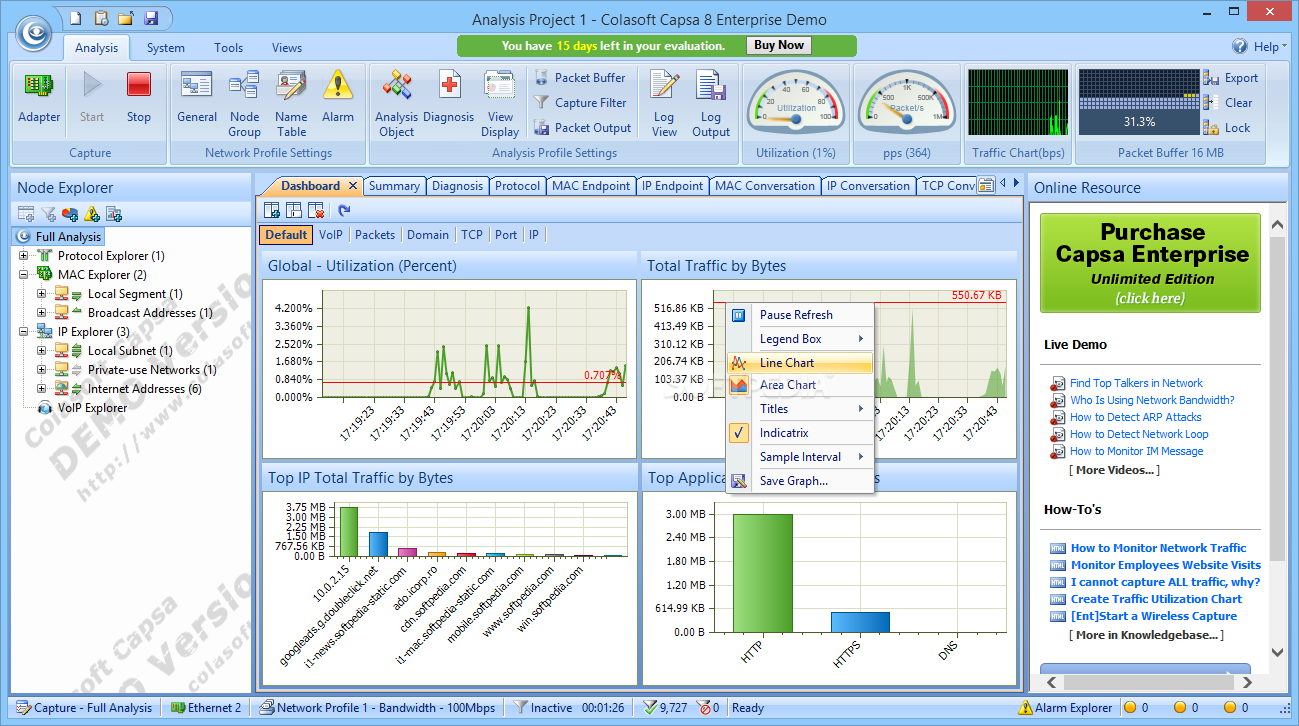Open Alarm Explorer in status bar
1299x726 pixels.
tap(1064, 708)
